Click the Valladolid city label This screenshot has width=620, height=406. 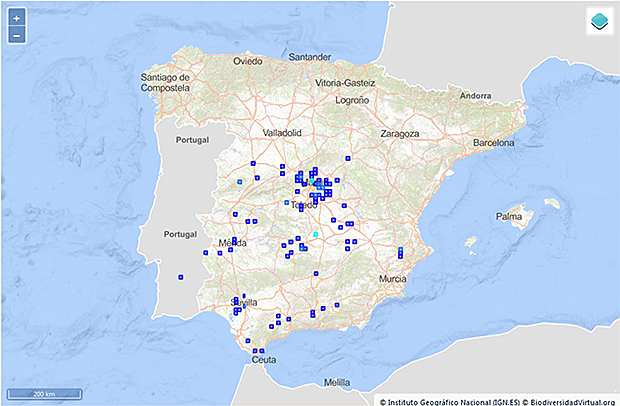pyautogui.click(x=281, y=132)
